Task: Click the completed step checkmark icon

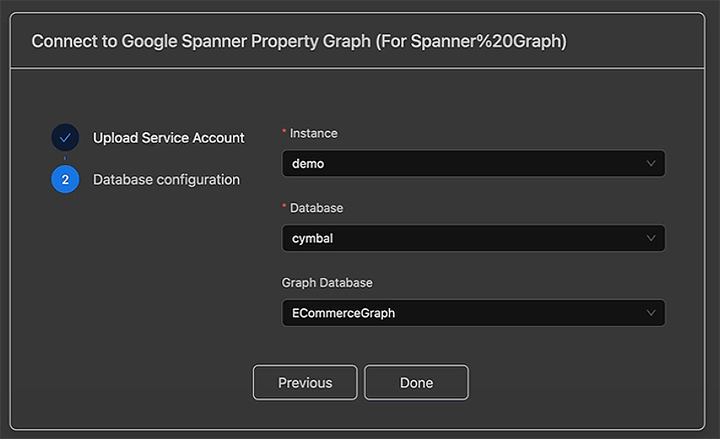Action: click(x=65, y=137)
